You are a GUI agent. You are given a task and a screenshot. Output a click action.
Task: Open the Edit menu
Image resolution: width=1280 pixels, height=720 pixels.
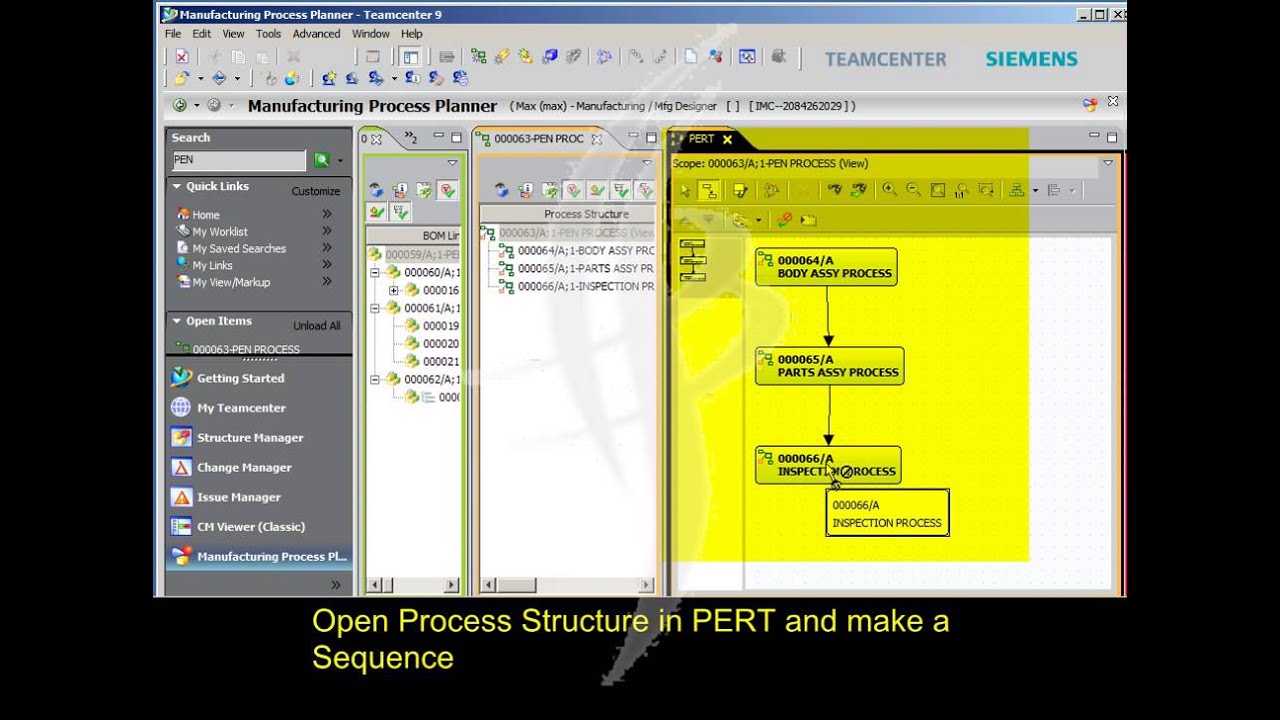(202, 33)
